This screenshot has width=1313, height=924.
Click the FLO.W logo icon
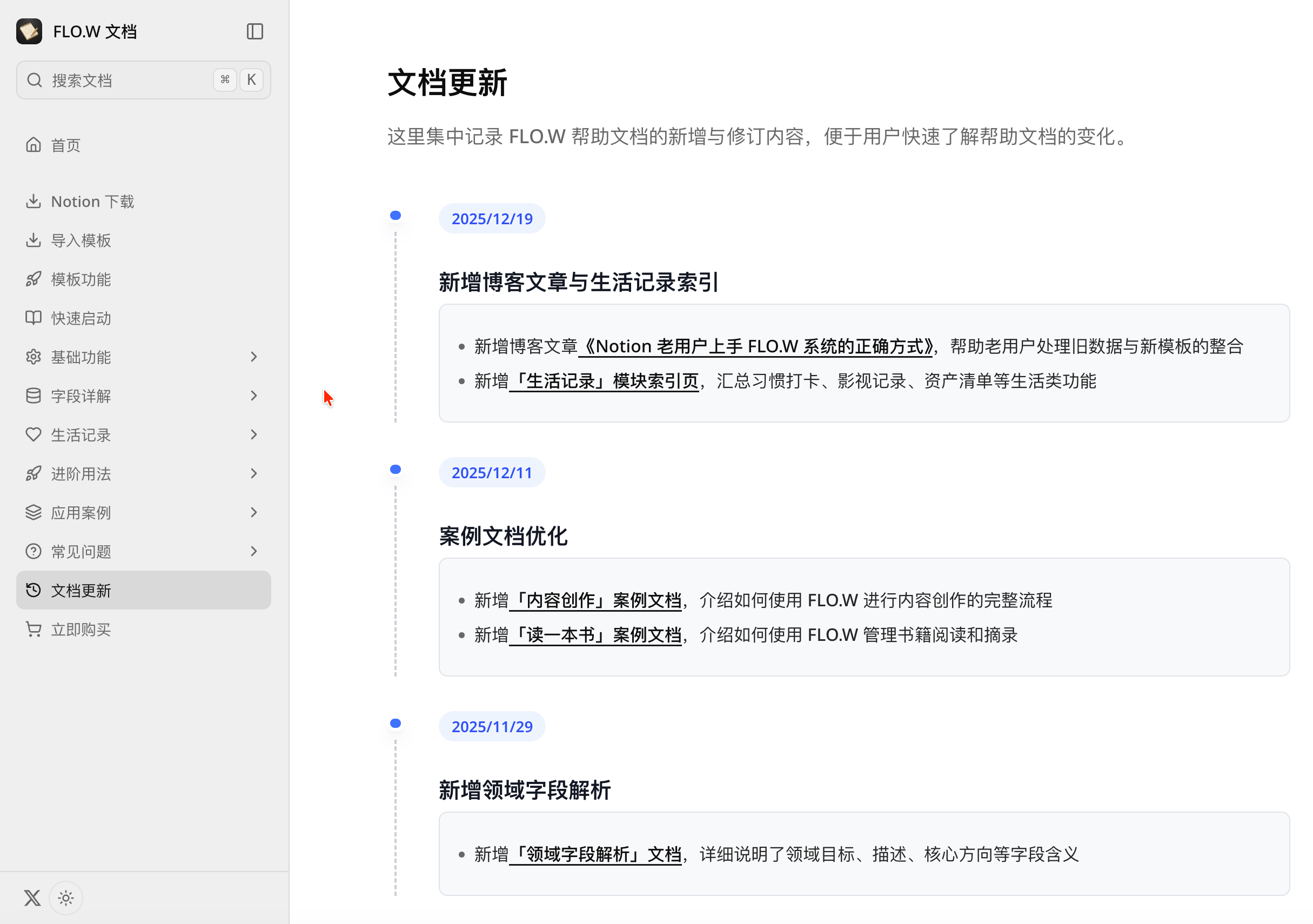[x=29, y=31]
